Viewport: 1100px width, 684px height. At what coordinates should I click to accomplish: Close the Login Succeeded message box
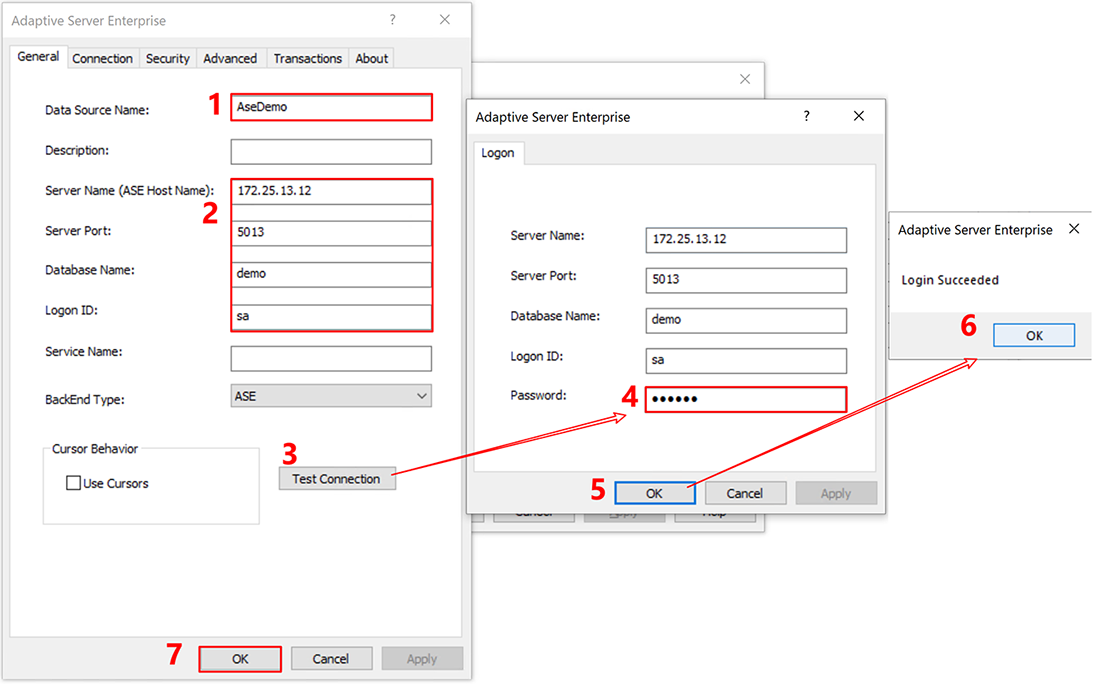coord(1074,229)
